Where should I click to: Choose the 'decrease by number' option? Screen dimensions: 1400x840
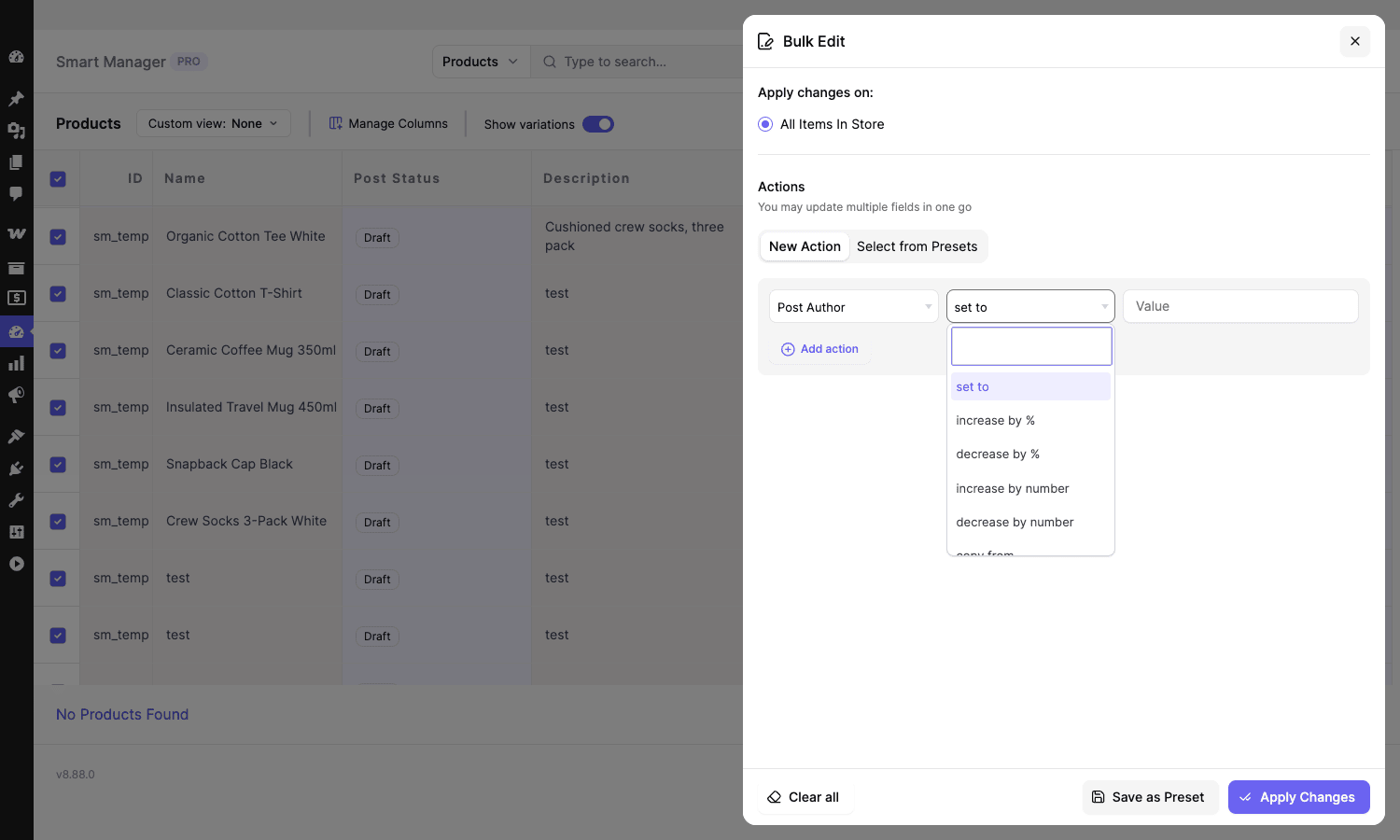pos(1030,522)
